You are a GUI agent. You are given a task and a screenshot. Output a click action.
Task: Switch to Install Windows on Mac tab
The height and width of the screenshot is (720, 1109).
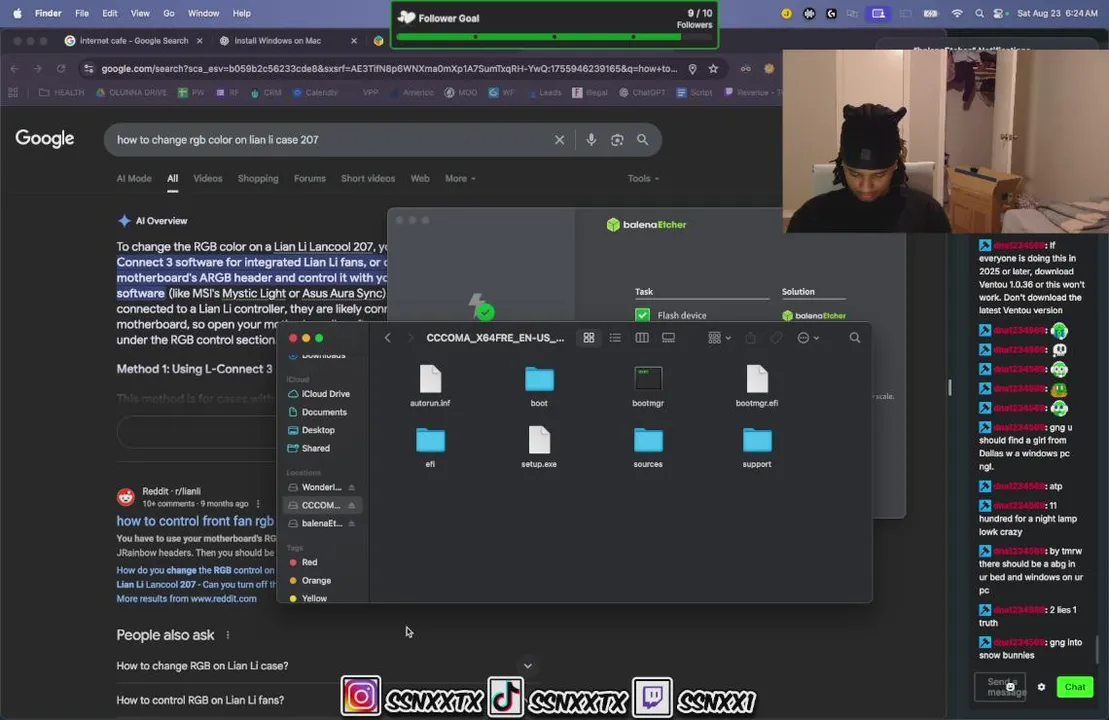289,41
